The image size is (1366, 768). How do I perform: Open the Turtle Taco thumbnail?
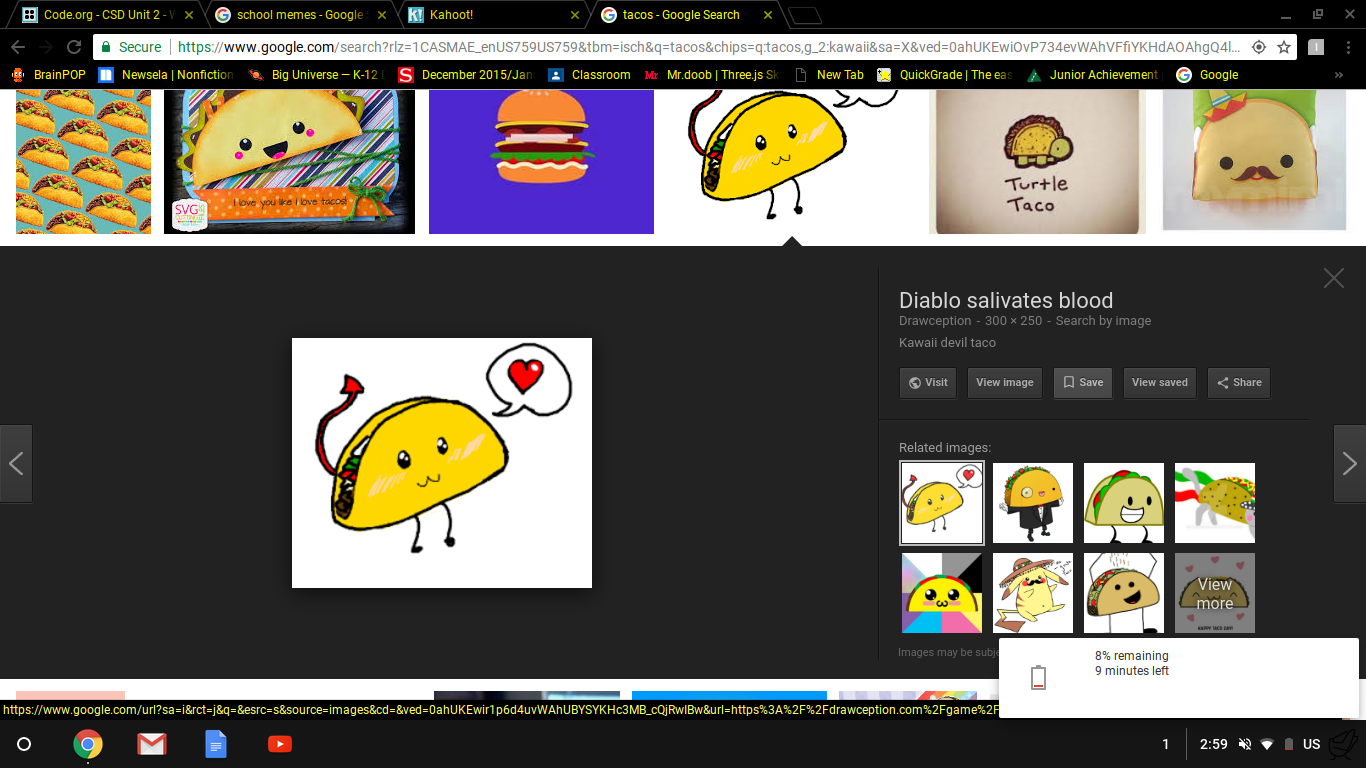1037,162
